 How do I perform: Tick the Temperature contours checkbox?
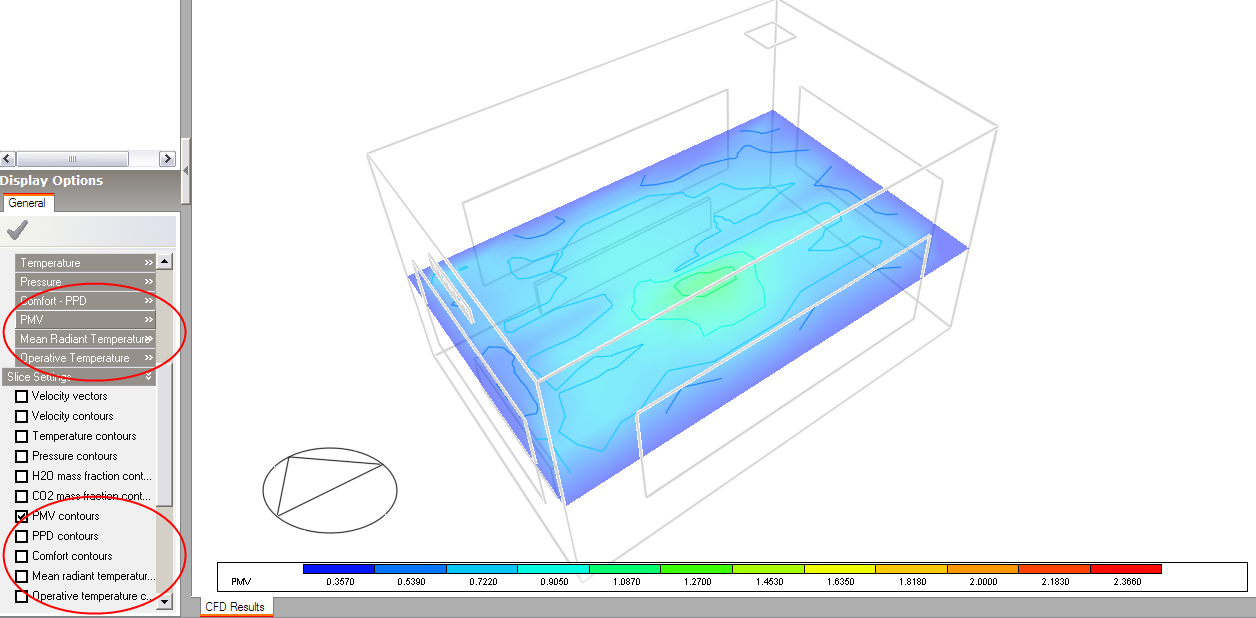22,436
